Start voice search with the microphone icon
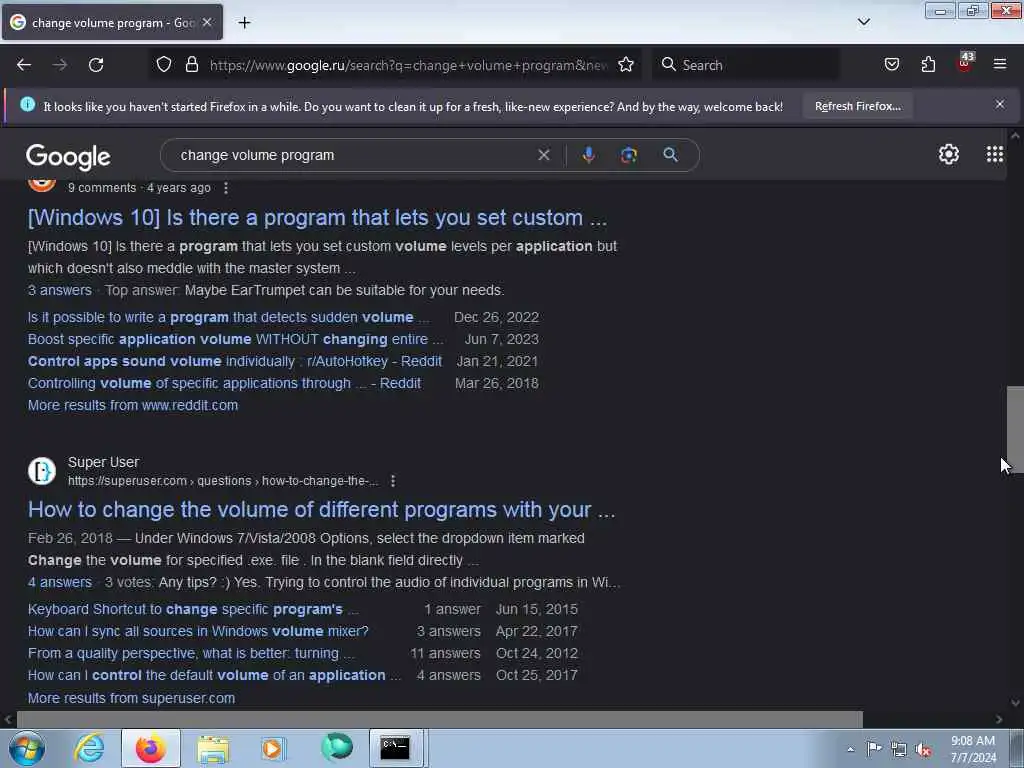1024x768 pixels. 588,155
